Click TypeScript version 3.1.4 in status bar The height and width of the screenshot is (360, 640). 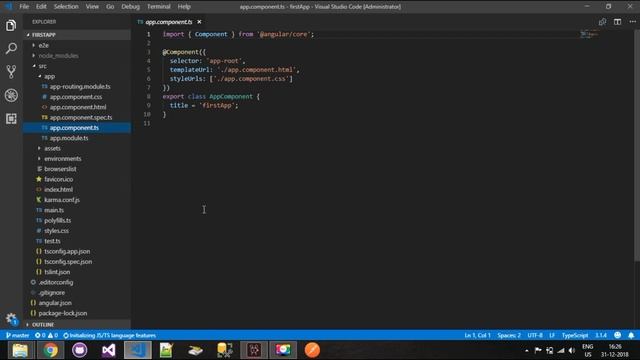tap(600, 335)
